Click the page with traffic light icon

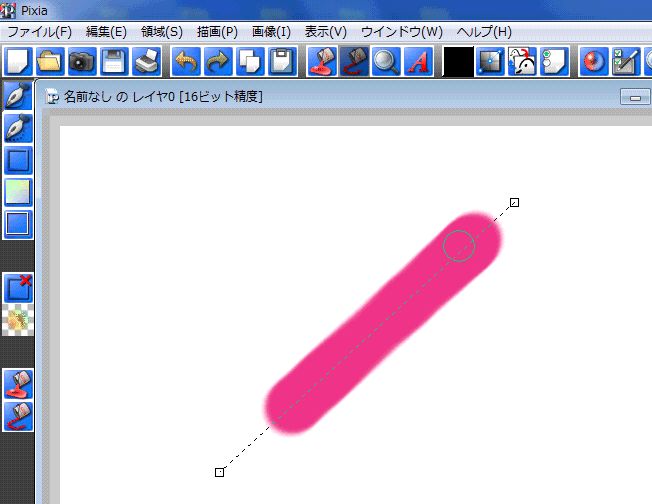pyautogui.click(x=554, y=62)
